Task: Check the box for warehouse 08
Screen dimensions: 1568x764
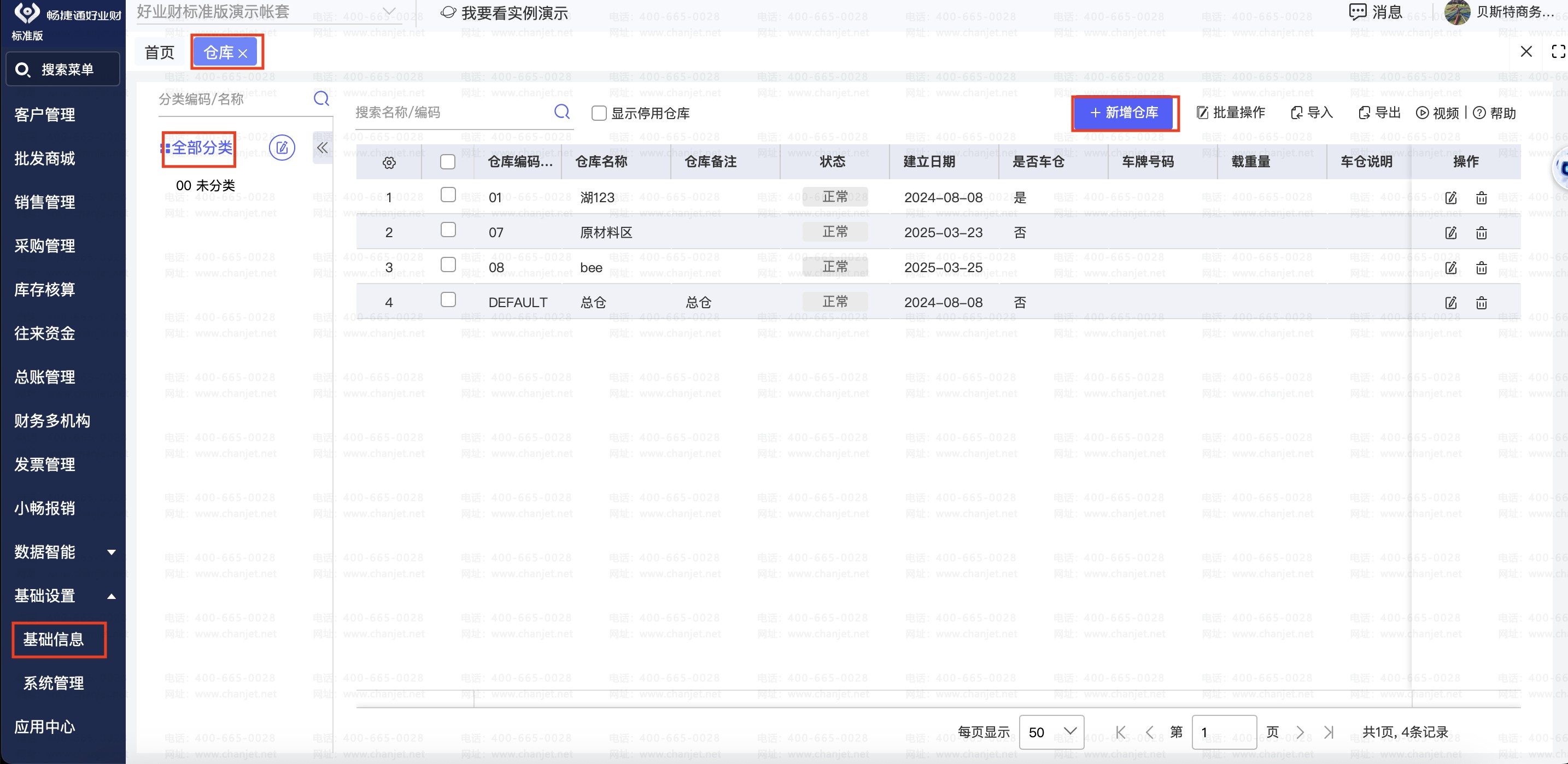Action: click(x=448, y=265)
